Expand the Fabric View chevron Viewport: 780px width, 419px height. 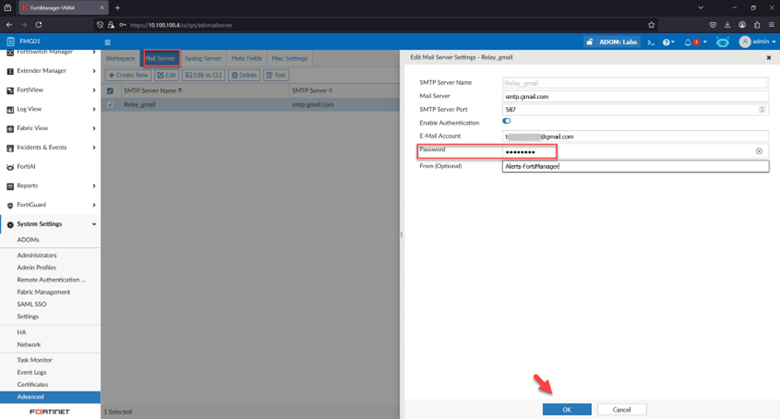(x=94, y=128)
